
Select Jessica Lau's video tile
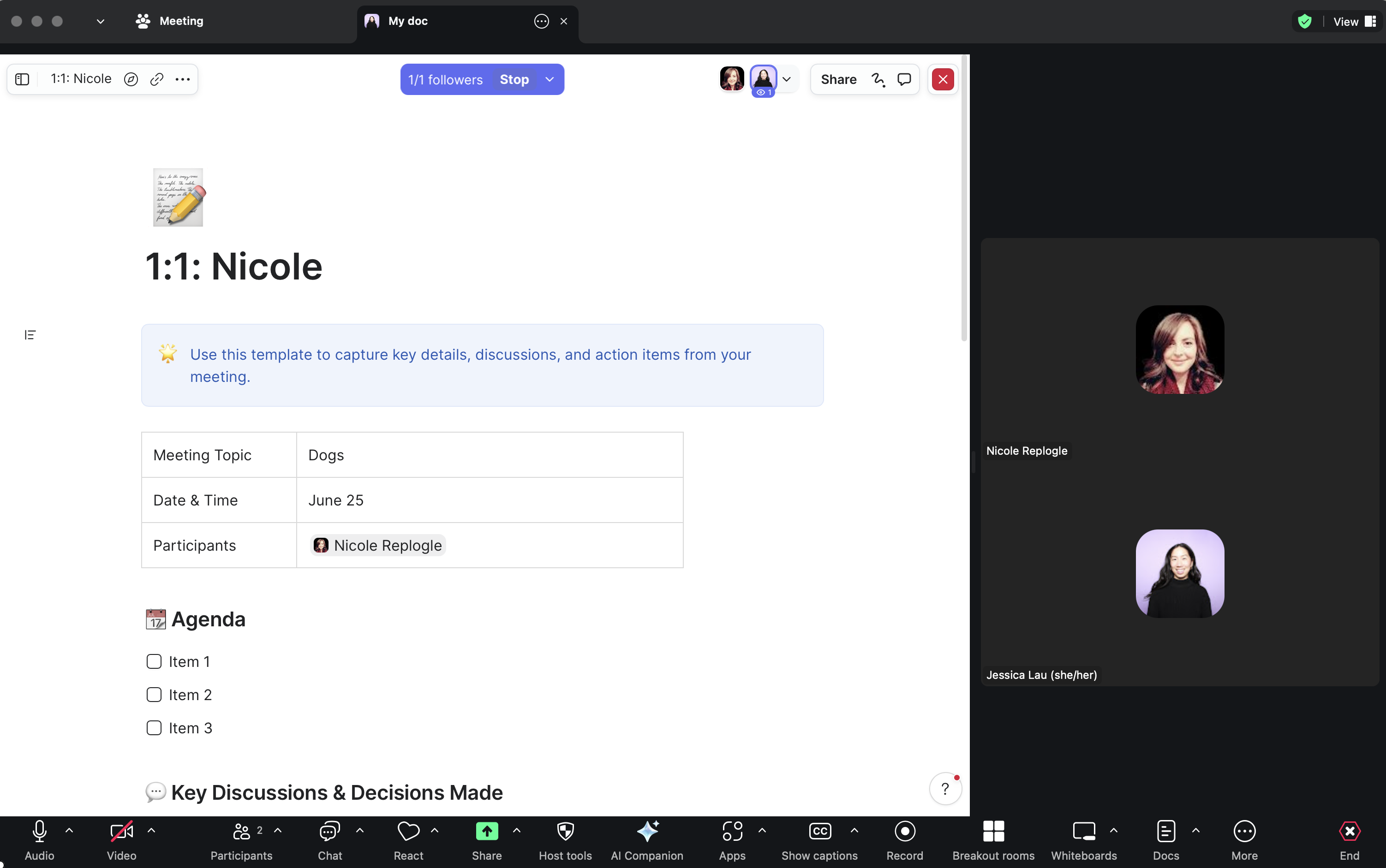click(x=1180, y=574)
